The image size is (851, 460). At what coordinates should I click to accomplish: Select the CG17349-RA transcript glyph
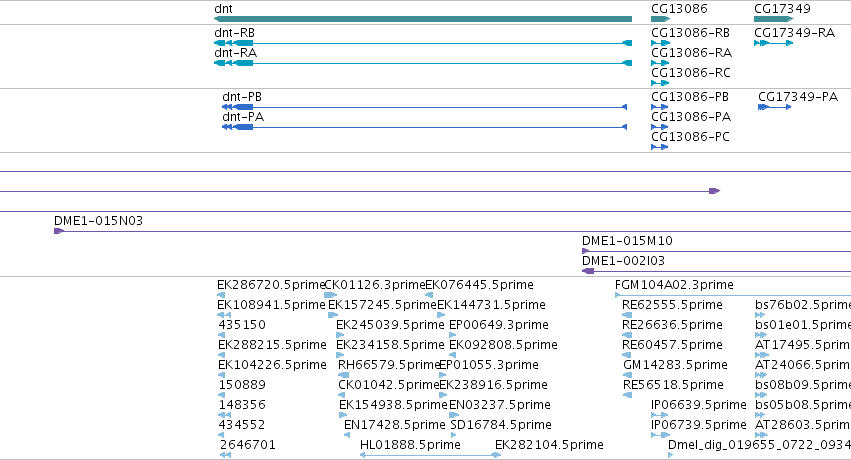[x=773, y=43]
